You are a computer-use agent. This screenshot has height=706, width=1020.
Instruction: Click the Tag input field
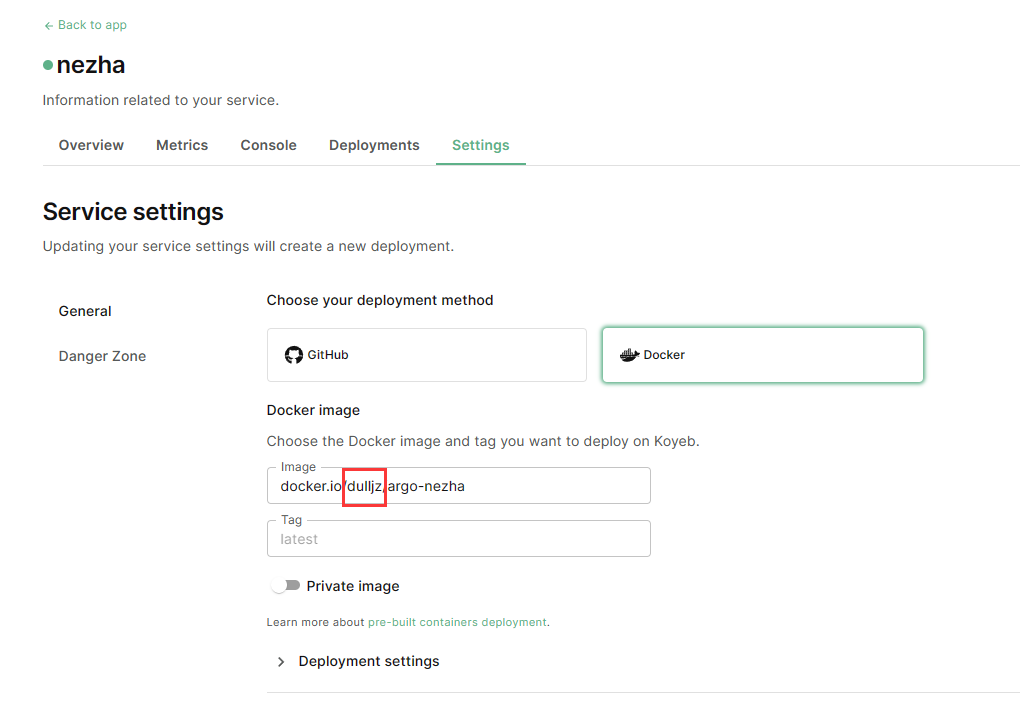click(x=459, y=539)
